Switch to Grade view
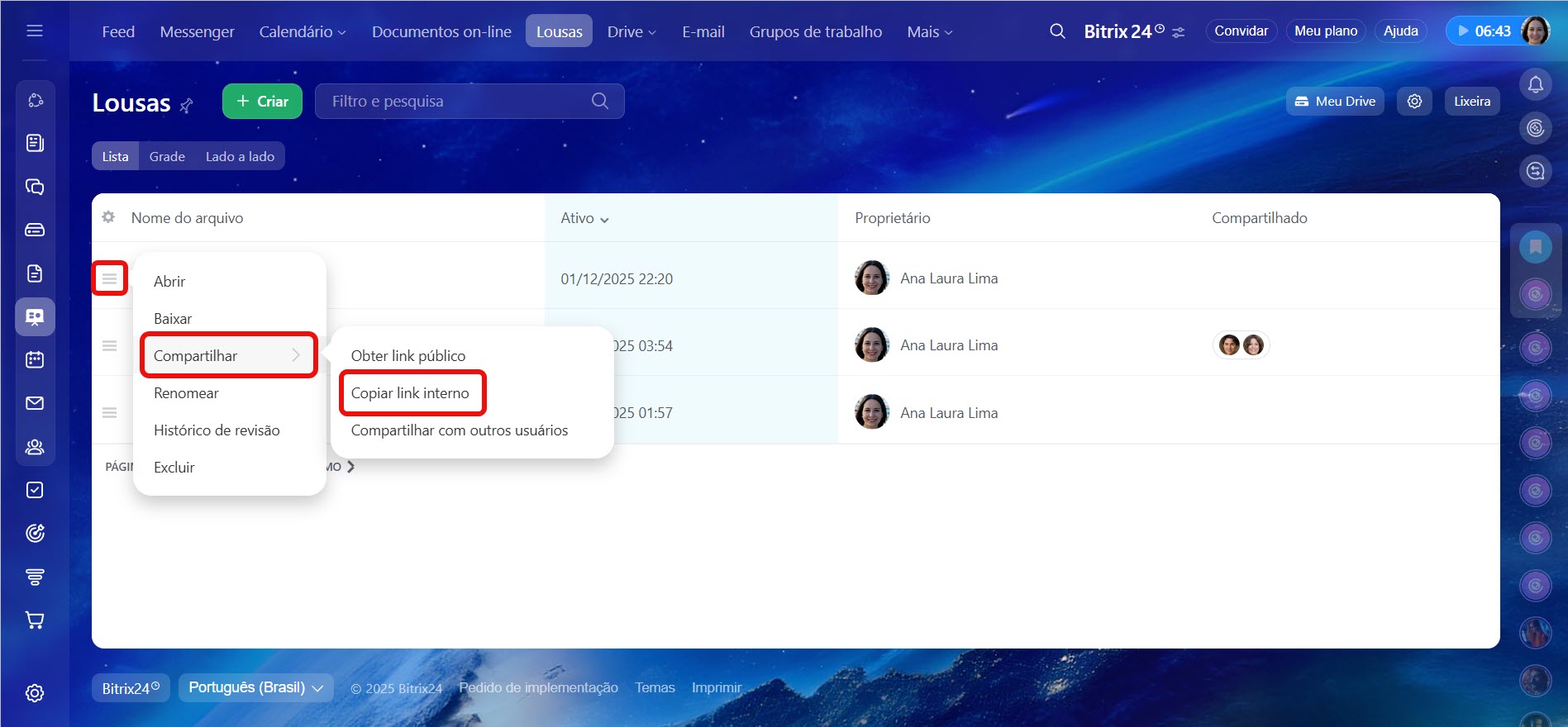This screenshot has width=1568, height=727. point(167,156)
